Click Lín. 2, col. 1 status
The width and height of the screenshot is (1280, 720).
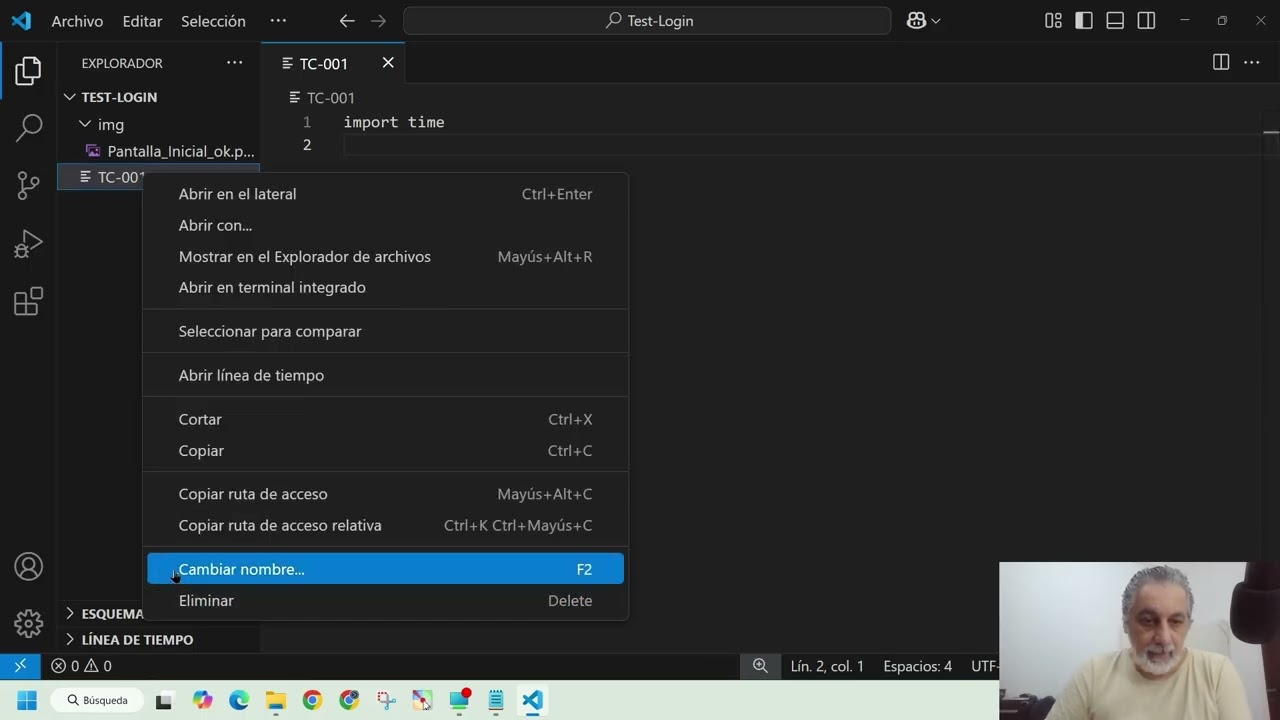pos(827,666)
